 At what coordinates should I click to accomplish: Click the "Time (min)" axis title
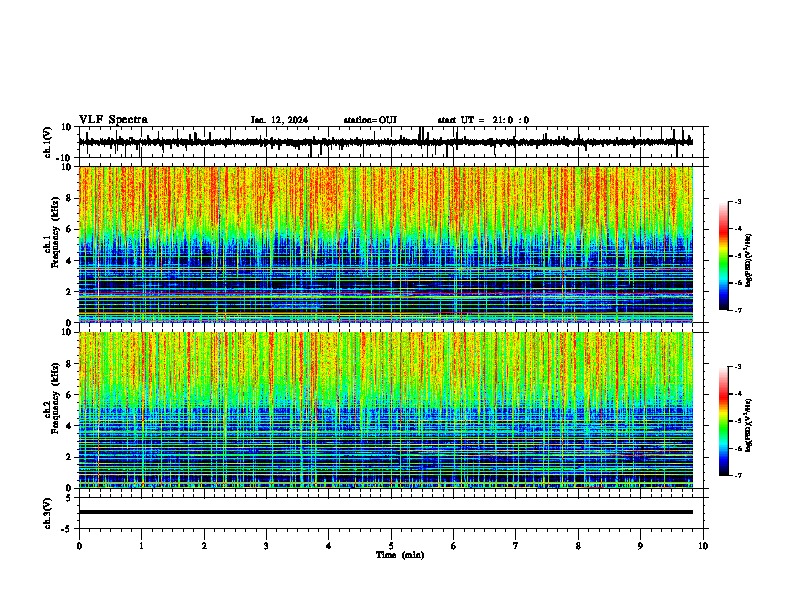[400, 555]
